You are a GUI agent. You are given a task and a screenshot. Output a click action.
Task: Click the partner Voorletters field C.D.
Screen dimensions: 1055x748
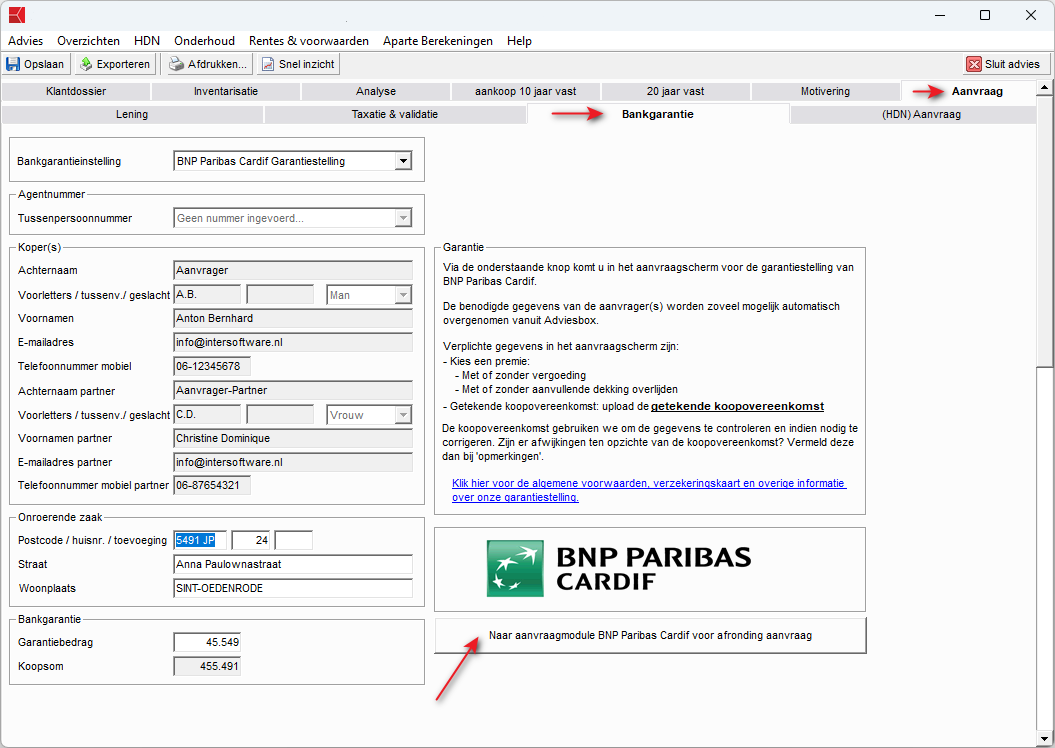pyautogui.click(x=207, y=414)
